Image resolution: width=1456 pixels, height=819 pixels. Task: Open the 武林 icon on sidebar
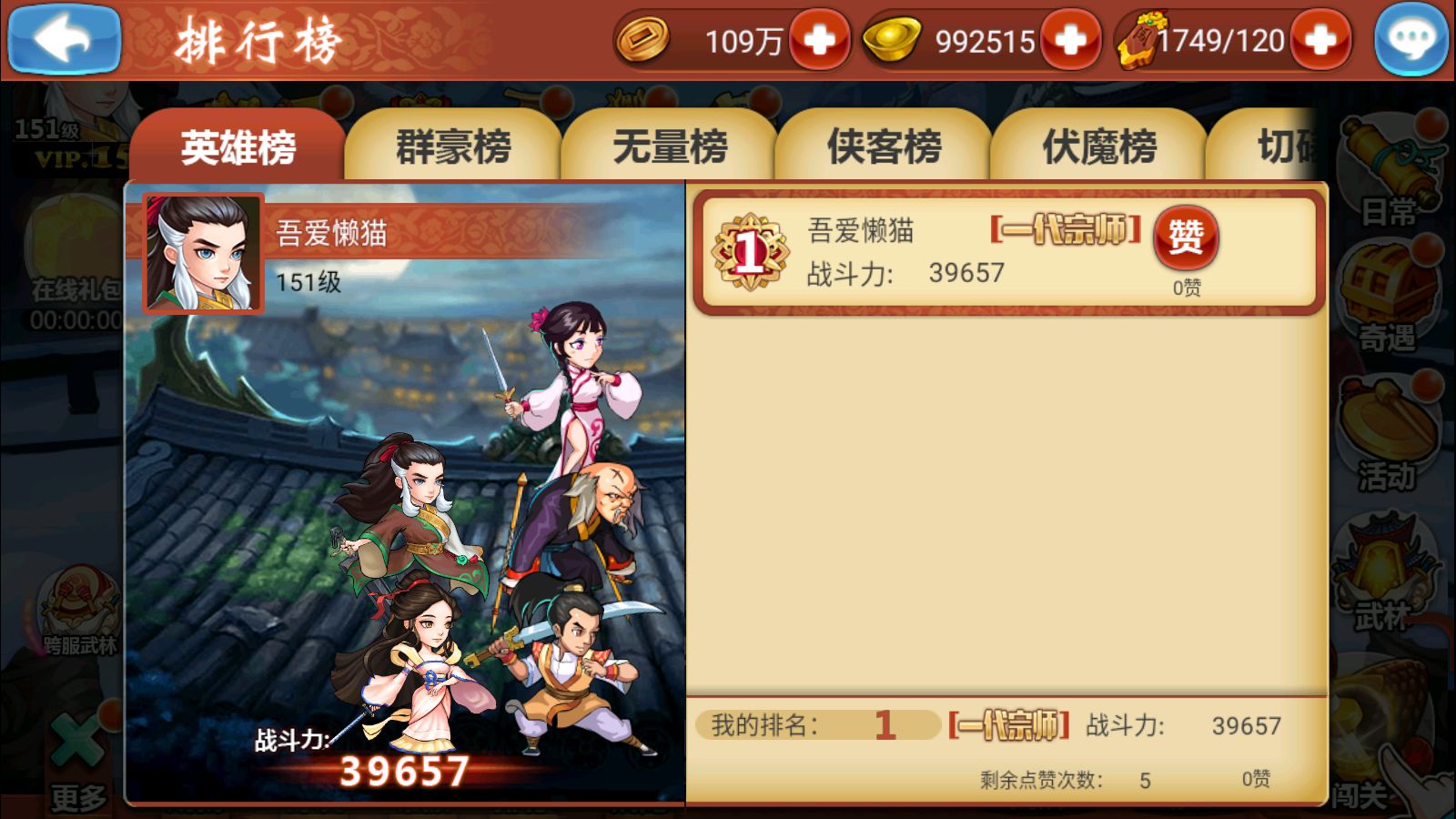(1385, 573)
